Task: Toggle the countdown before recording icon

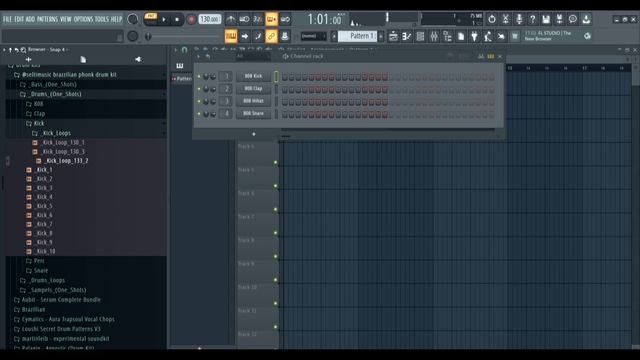Action: [258, 19]
